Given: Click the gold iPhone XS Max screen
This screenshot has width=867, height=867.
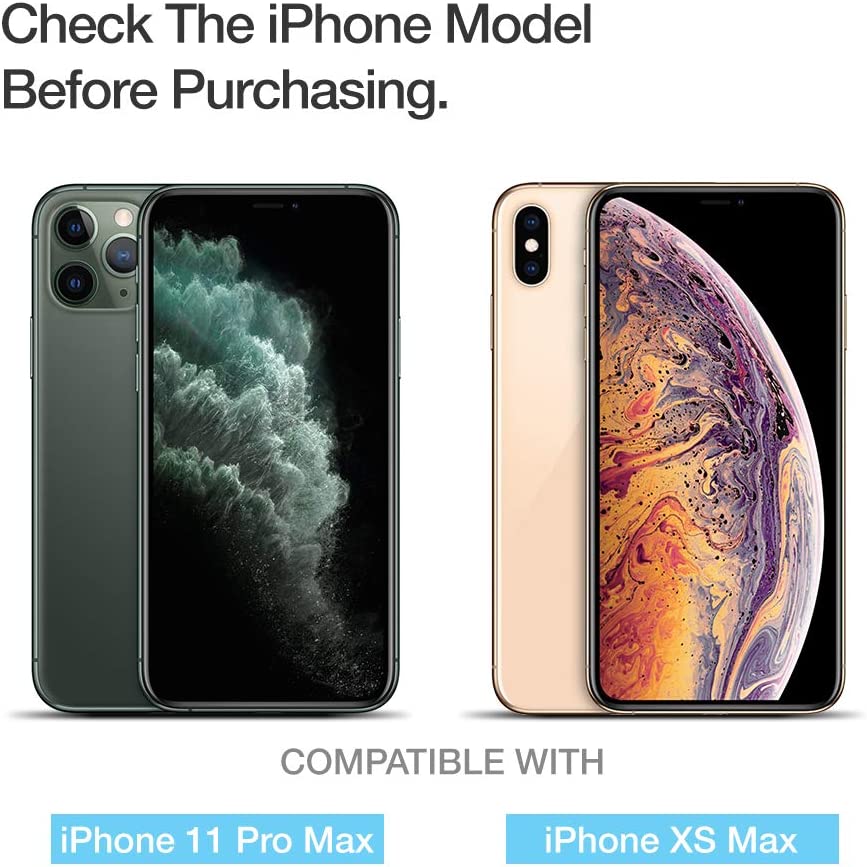Looking at the screenshot, I should [717, 448].
